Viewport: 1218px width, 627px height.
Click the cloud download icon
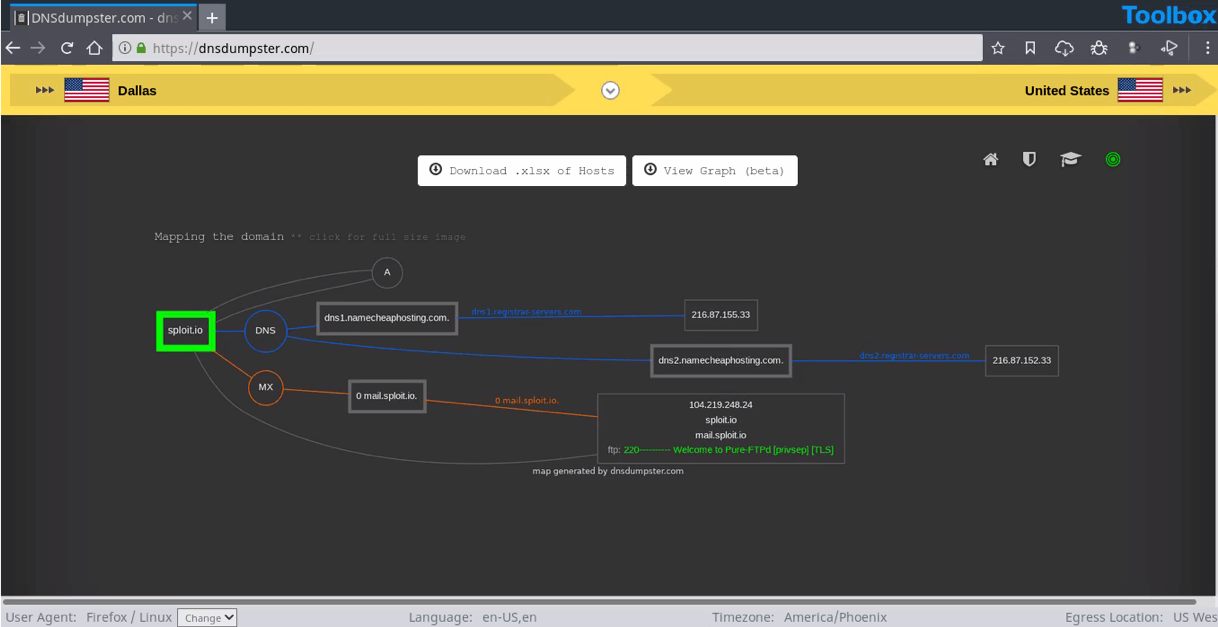[x=1064, y=48]
